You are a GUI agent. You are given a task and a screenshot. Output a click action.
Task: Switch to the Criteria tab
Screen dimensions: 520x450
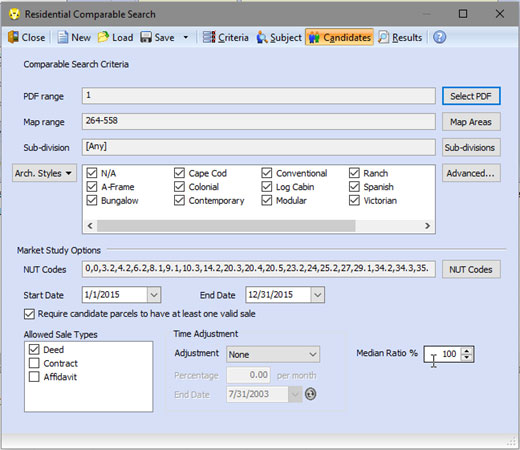[225, 37]
